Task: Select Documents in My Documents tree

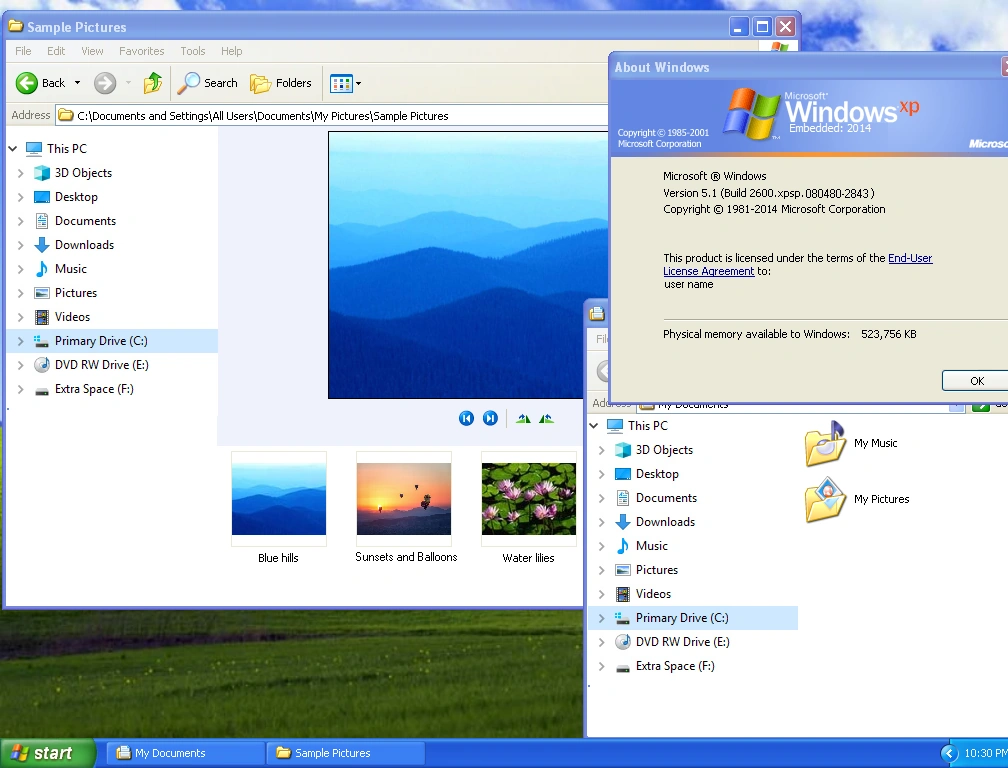Action: tap(656, 498)
